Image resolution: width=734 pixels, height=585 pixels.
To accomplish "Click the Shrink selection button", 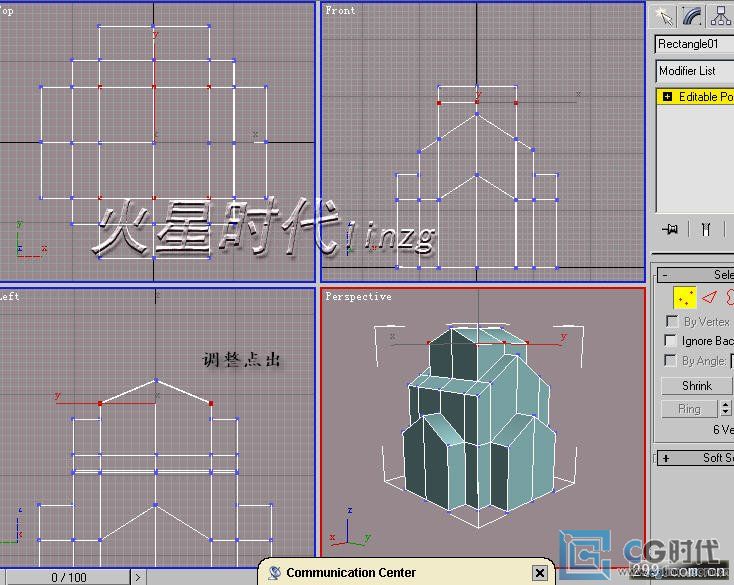I will click(696, 386).
